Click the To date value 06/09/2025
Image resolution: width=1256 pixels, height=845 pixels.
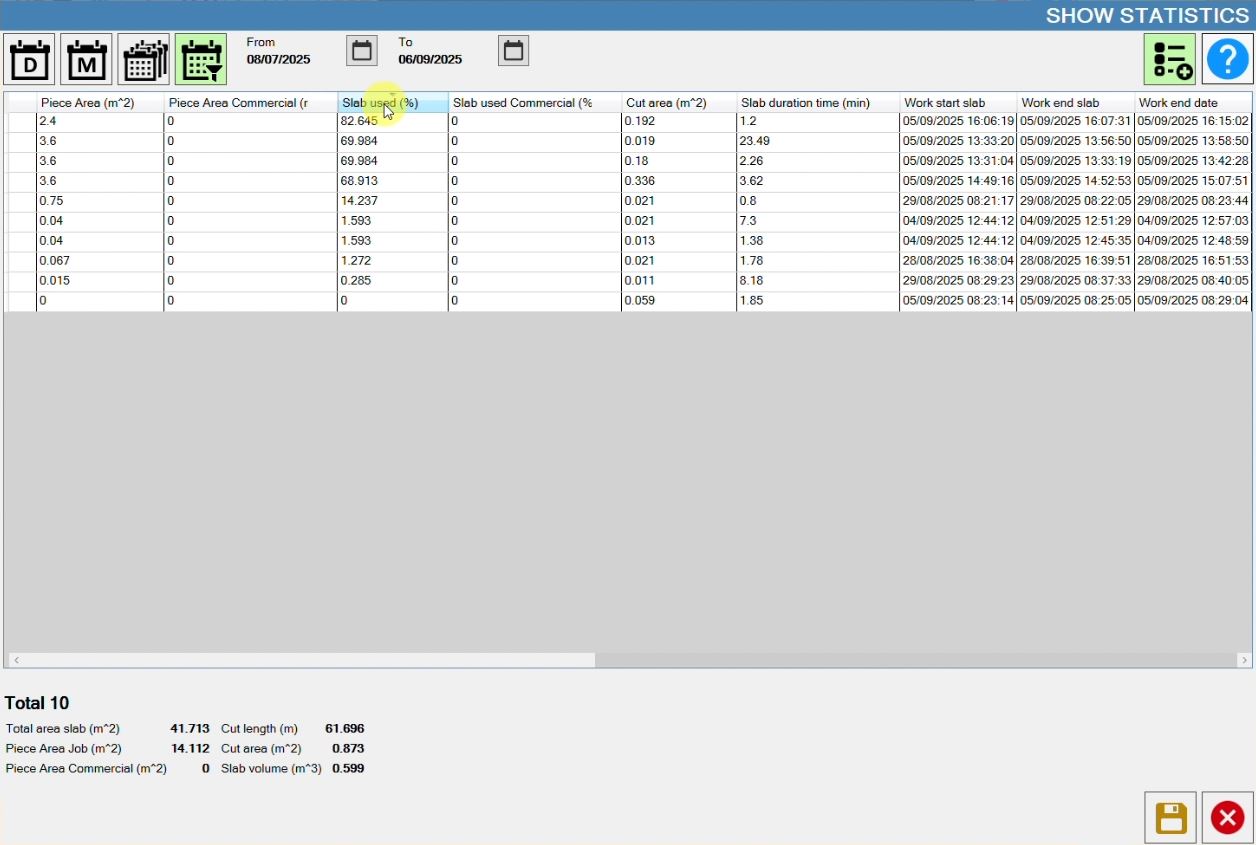pos(430,60)
